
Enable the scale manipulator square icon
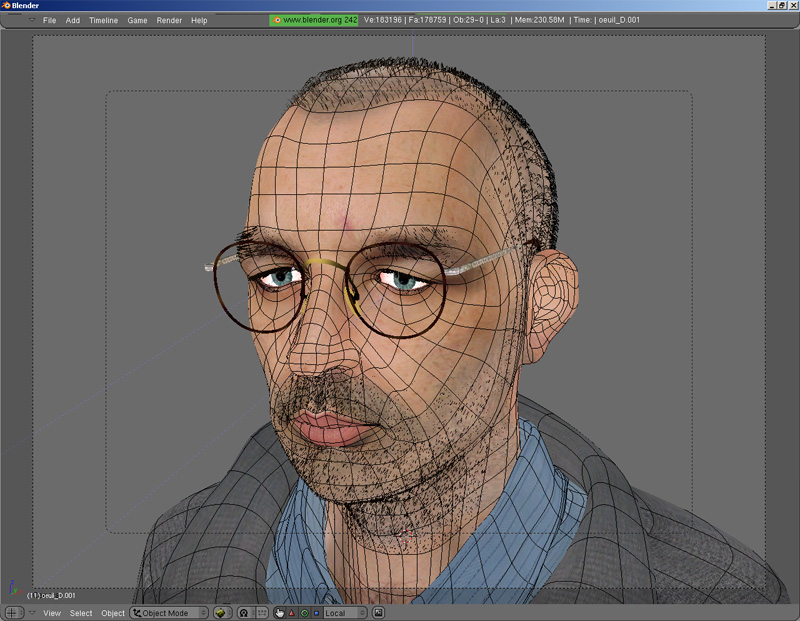point(316,613)
